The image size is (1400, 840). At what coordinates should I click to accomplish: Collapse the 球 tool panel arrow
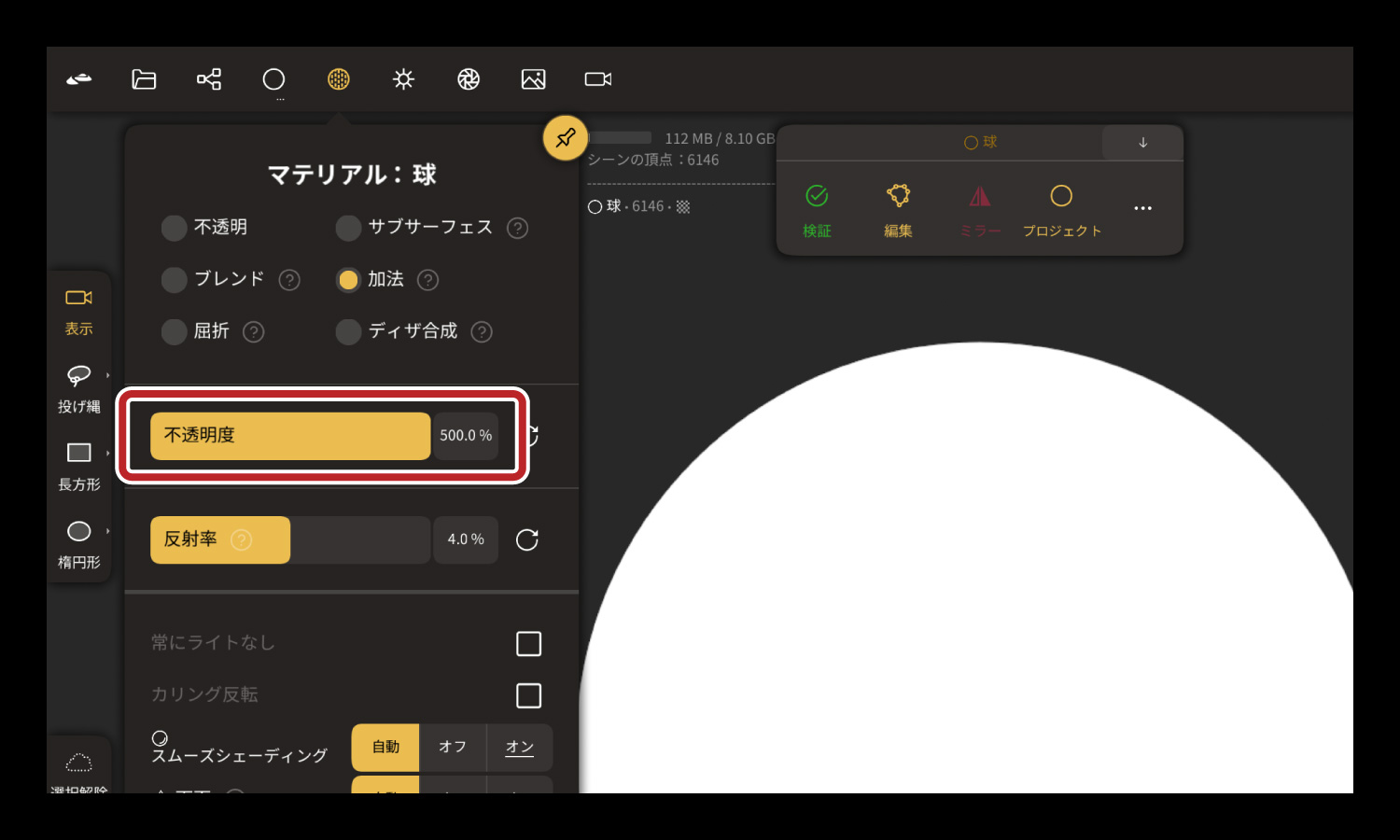click(1142, 143)
